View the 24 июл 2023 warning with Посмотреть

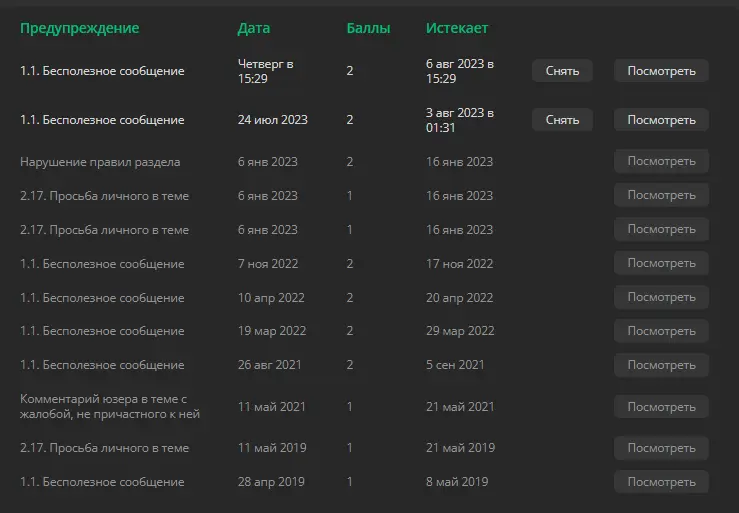661,120
